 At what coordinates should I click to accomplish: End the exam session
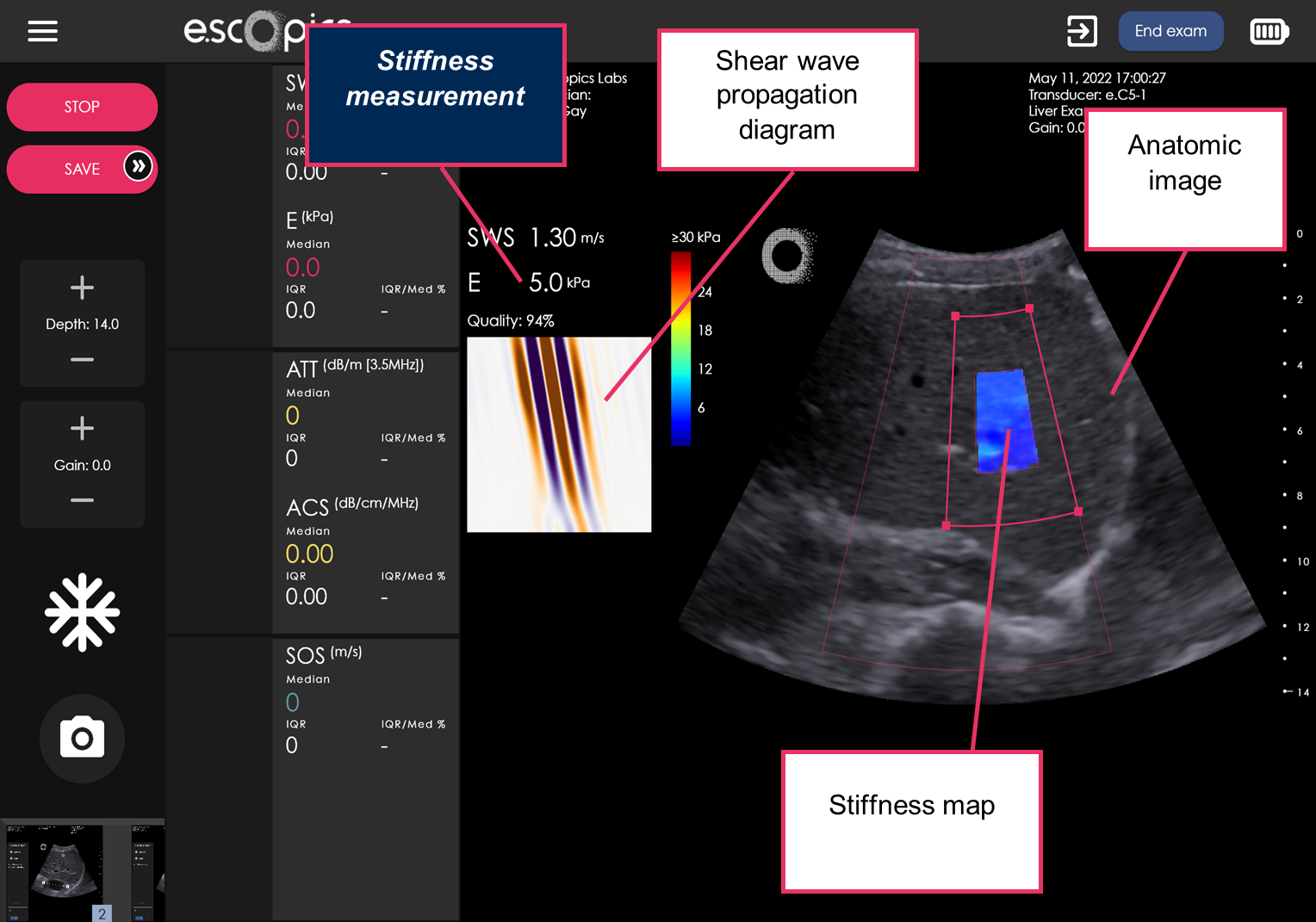(x=1170, y=31)
